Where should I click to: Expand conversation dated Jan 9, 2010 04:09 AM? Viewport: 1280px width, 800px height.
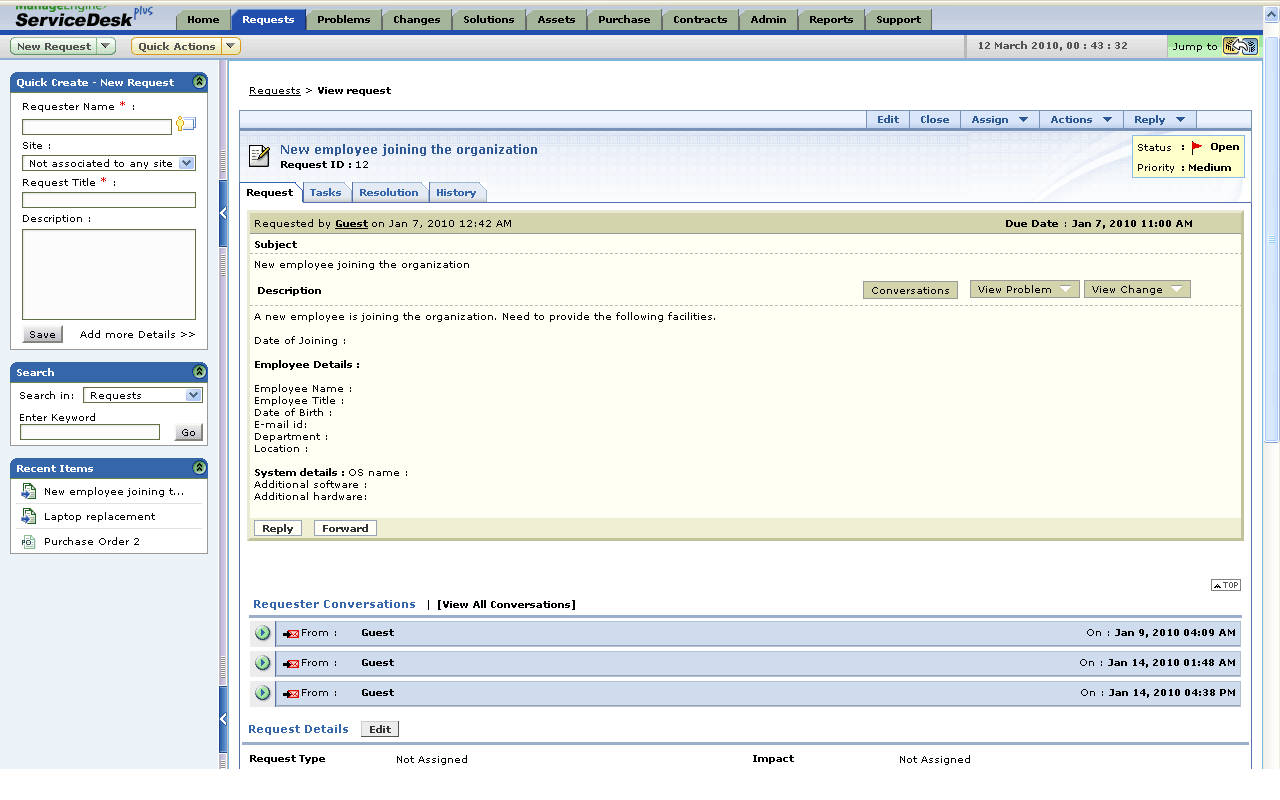click(x=262, y=633)
